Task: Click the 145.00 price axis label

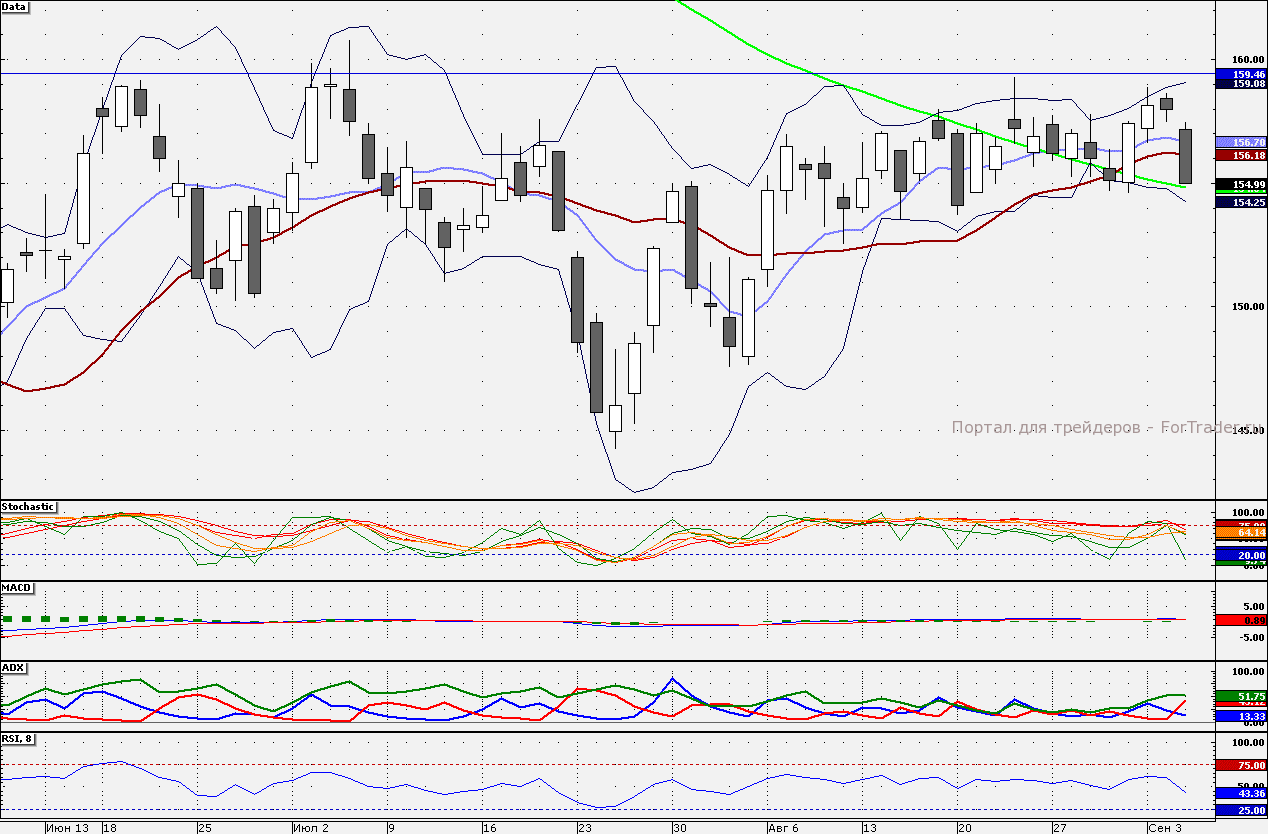Action: point(1250,430)
